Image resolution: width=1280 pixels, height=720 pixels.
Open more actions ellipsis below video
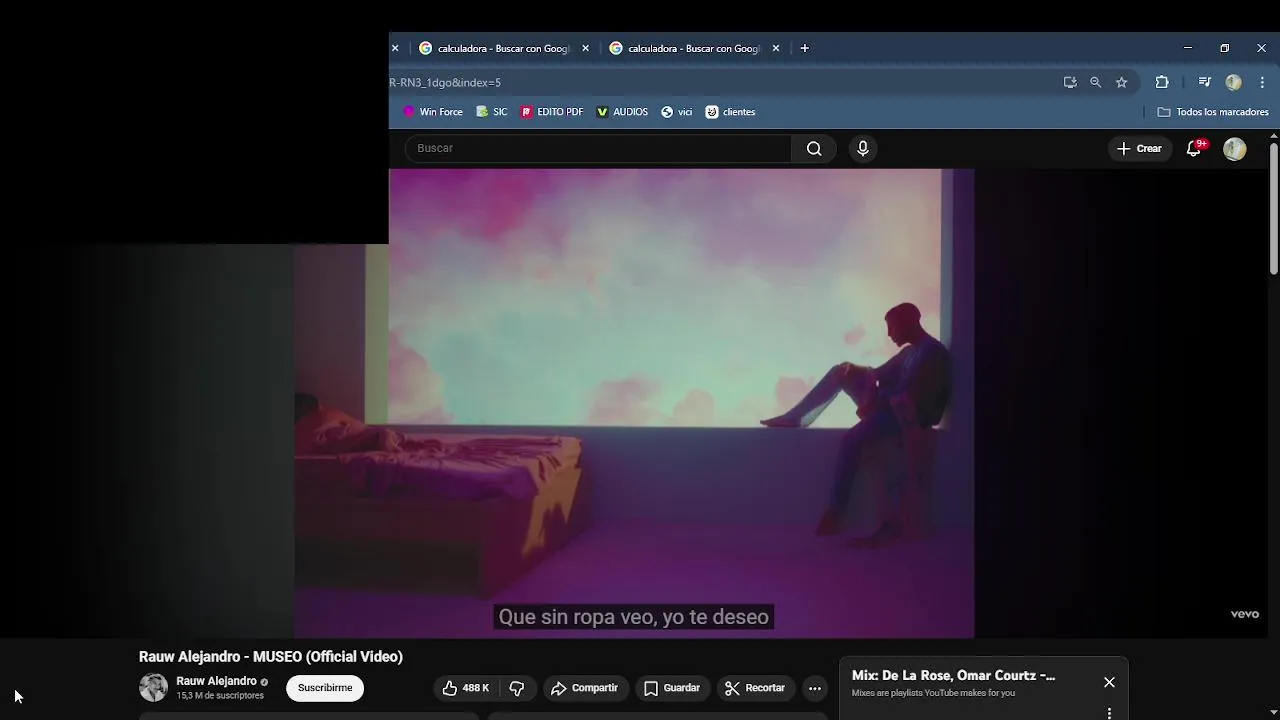click(x=815, y=688)
